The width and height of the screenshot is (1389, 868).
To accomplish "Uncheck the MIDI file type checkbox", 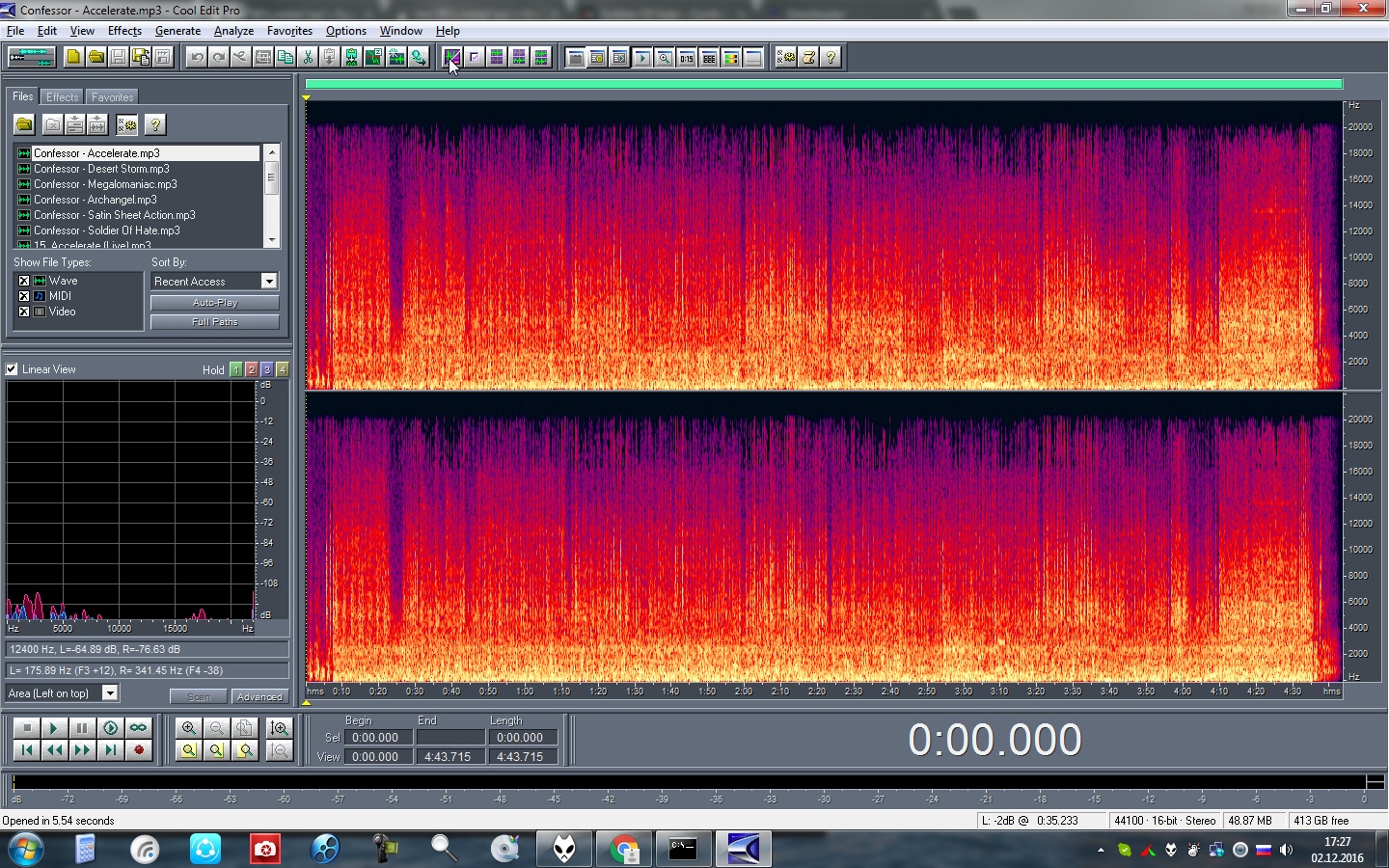I will coord(24,296).
